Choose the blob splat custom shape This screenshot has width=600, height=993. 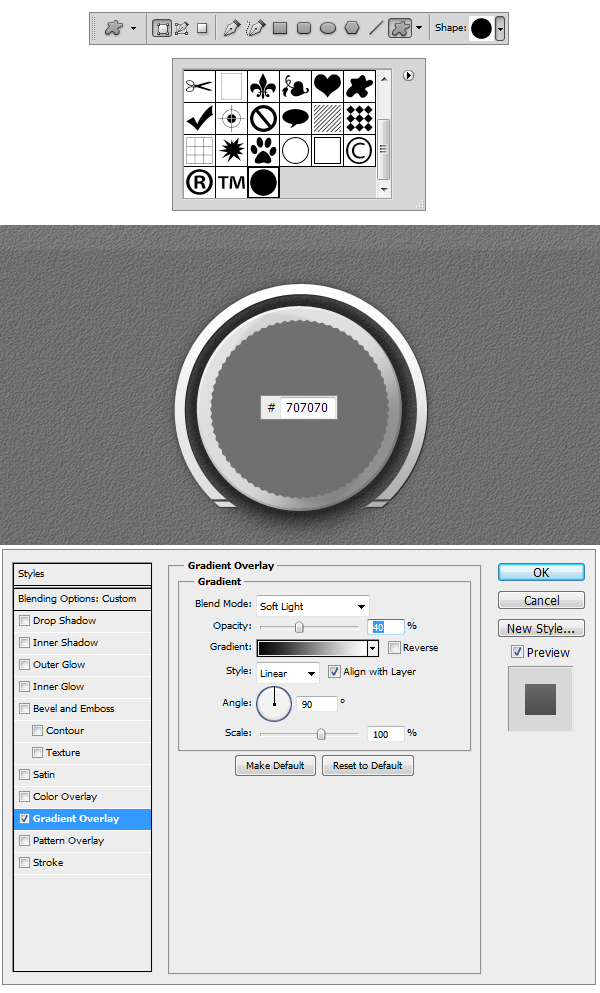[360, 85]
